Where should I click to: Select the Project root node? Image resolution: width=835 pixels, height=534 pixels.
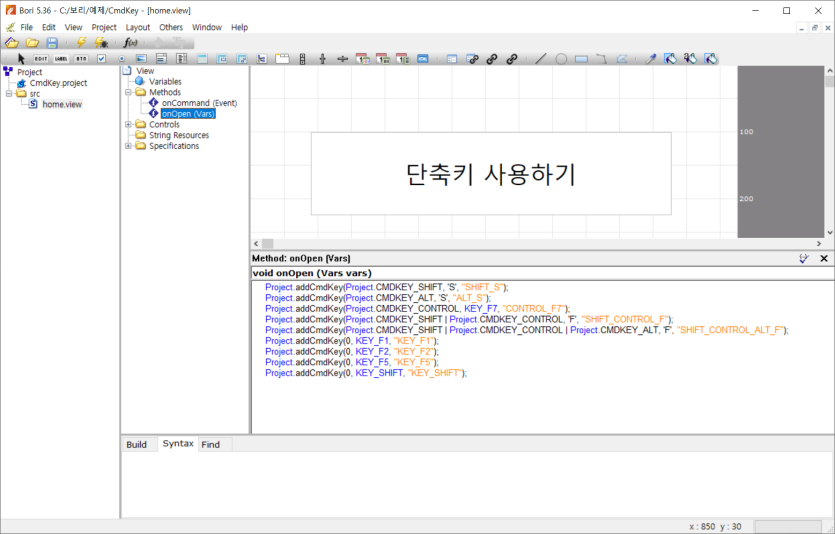29,72
